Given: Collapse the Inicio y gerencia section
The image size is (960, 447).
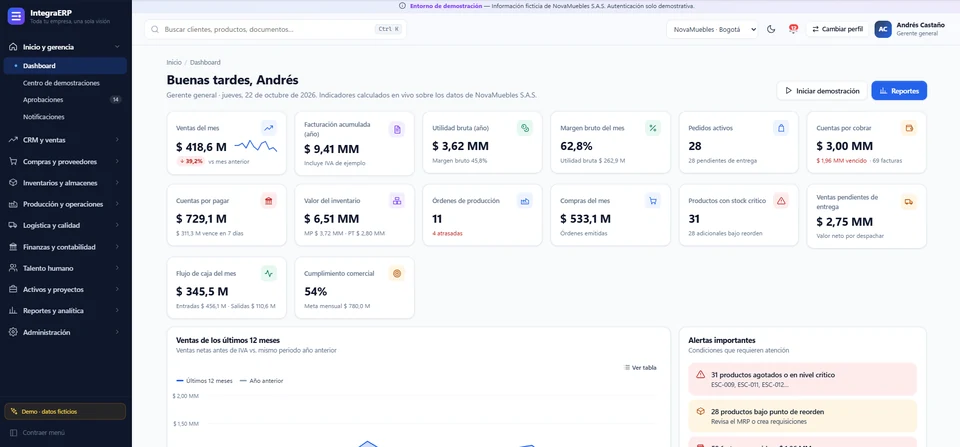Looking at the screenshot, I should click(x=65, y=47).
